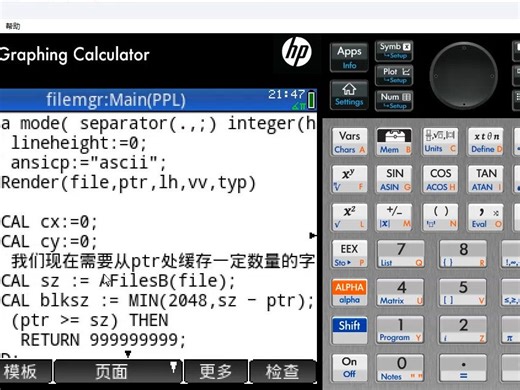The width and height of the screenshot is (520, 390).
Task: Tap the xtθn Define key
Action: click(x=486, y=142)
